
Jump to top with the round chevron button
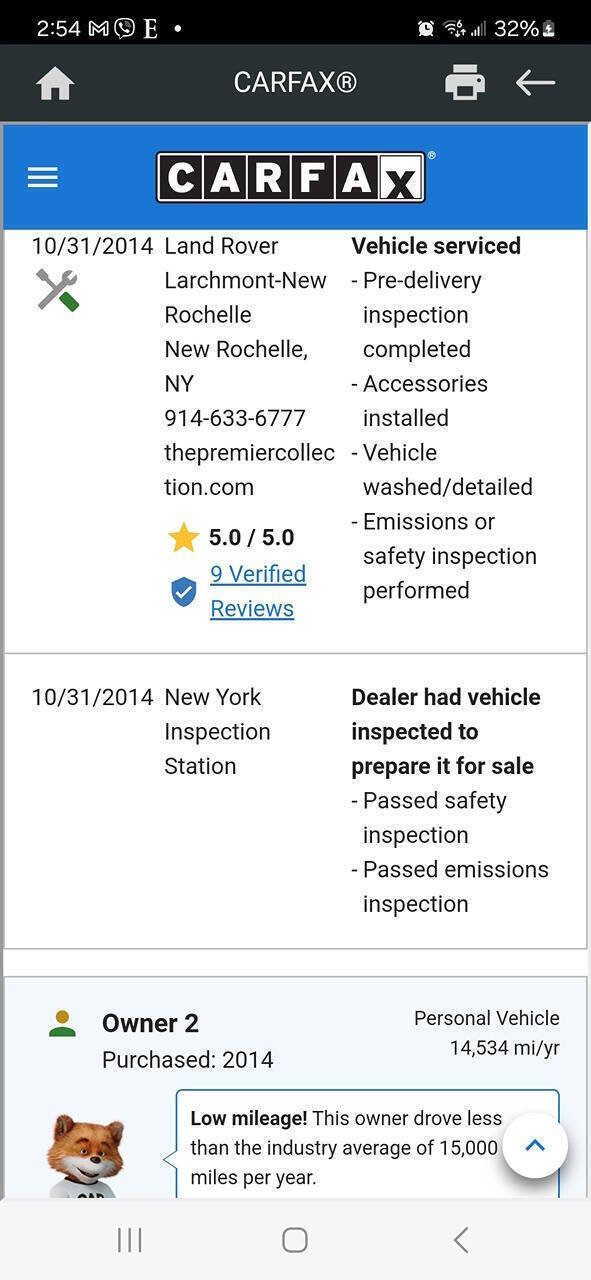click(x=535, y=1146)
